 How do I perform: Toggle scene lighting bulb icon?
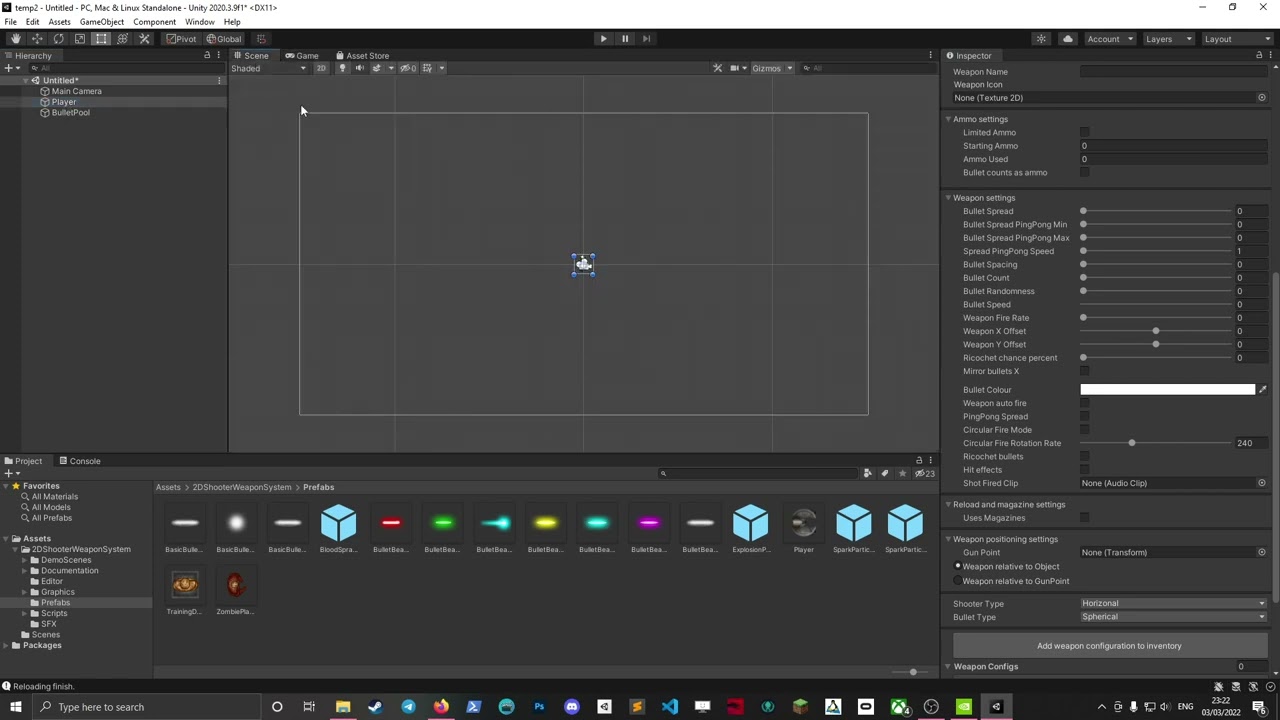coord(342,68)
